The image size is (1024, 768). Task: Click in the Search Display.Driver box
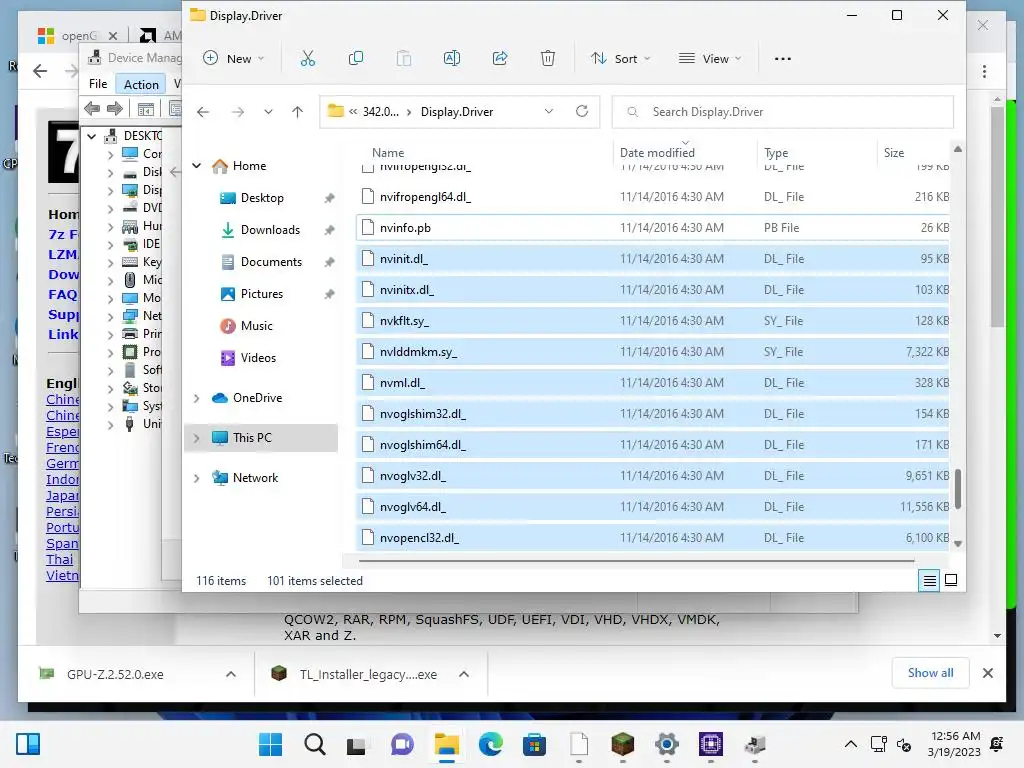coord(782,112)
